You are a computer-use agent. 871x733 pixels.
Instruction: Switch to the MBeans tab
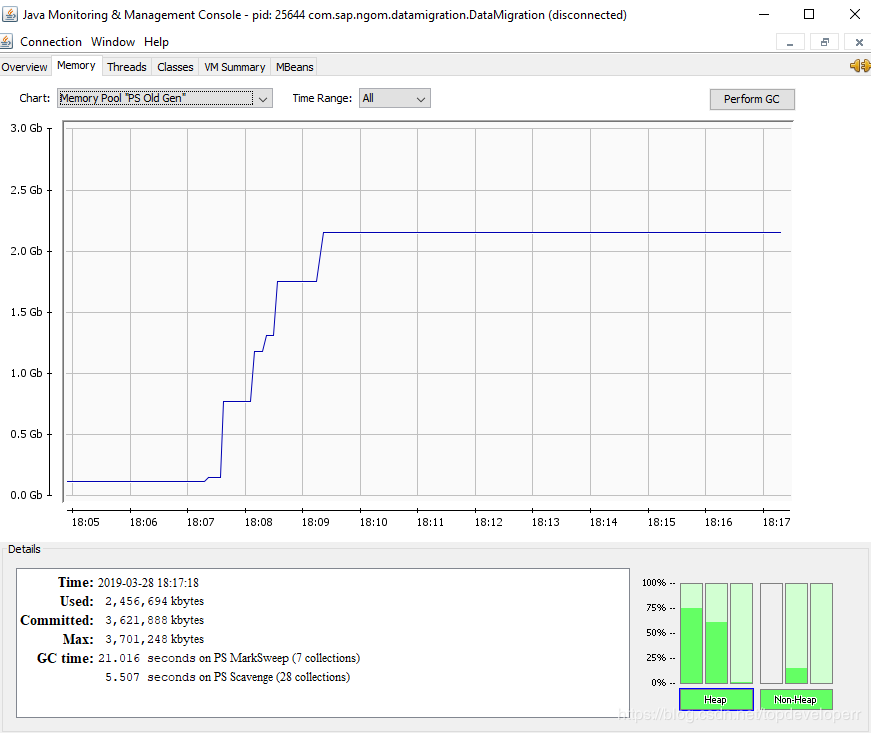(x=294, y=67)
